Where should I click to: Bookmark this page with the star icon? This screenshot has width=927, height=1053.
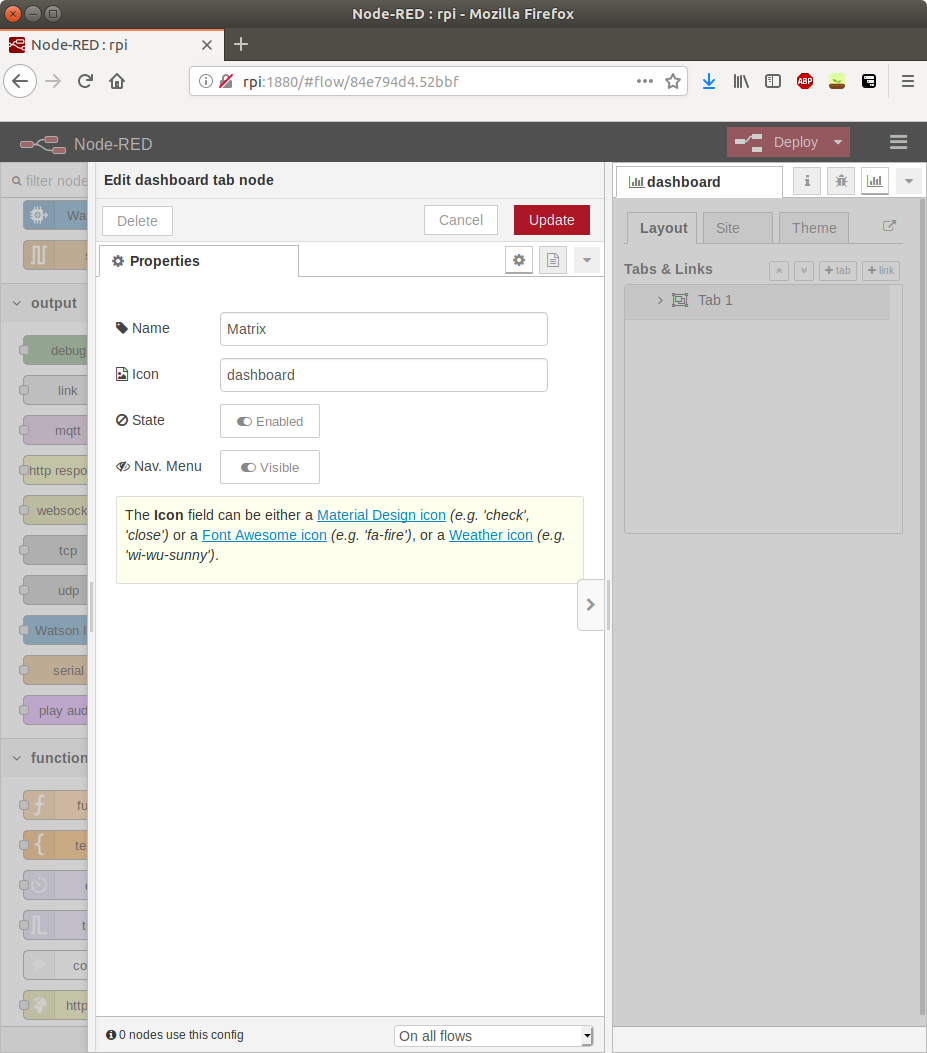pos(672,81)
